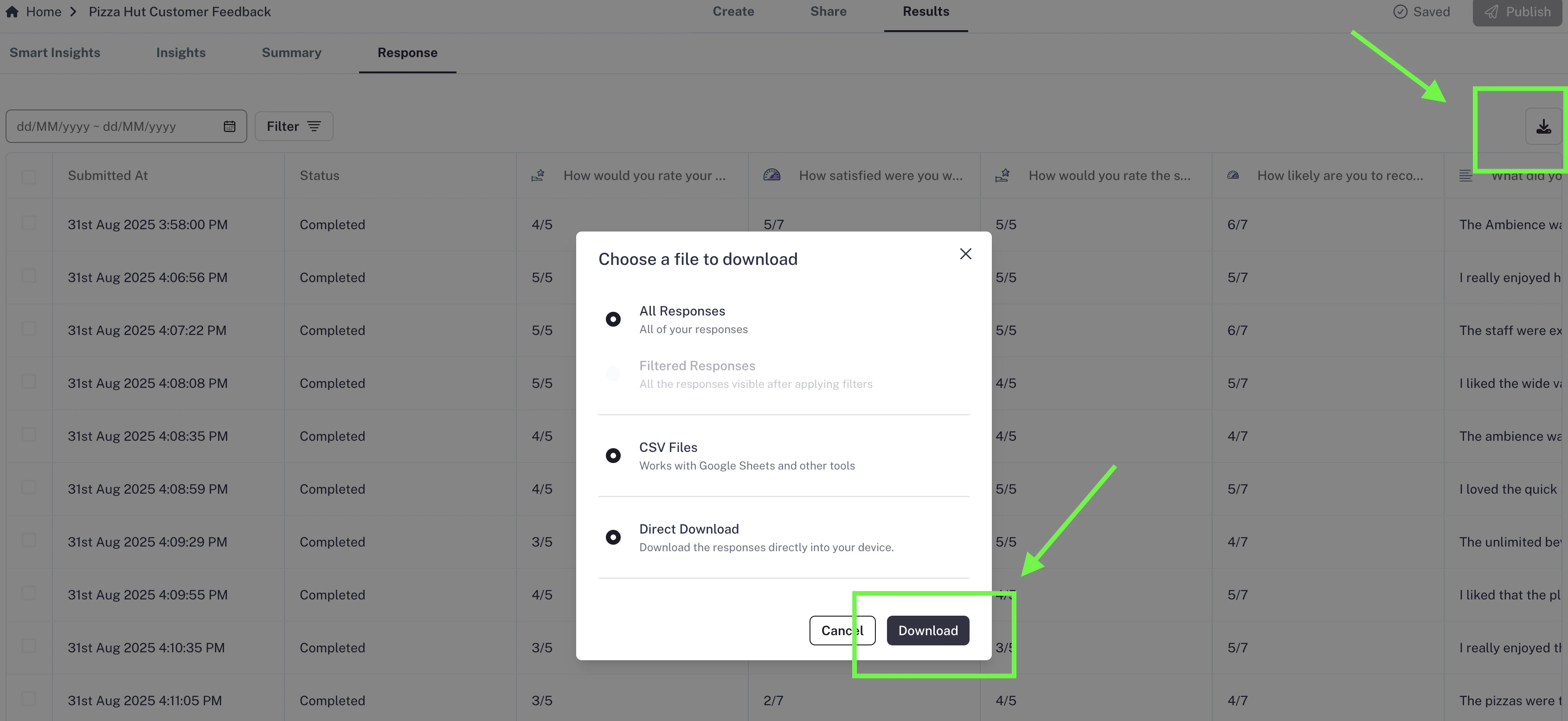This screenshot has height=721, width=1568.
Task: Open the date range field
Action: (x=127, y=127)
